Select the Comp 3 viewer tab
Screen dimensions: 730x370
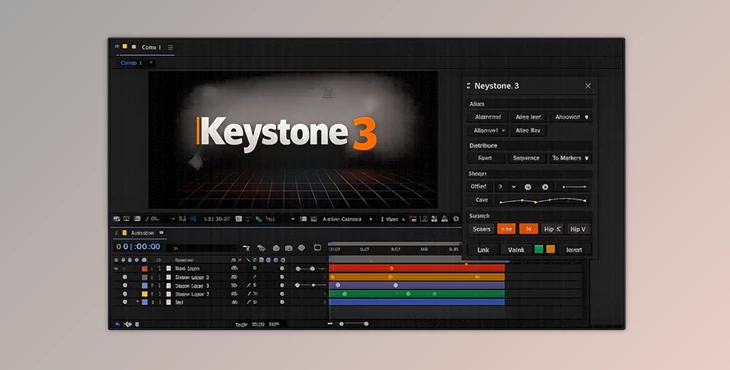(x=131, y=63)
